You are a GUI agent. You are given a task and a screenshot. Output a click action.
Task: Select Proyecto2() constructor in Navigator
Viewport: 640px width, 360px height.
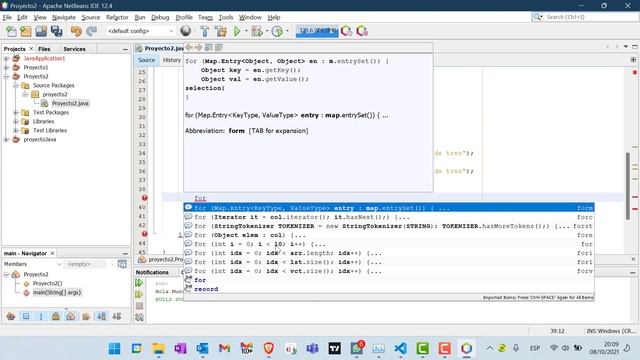(x=47, y=283)
